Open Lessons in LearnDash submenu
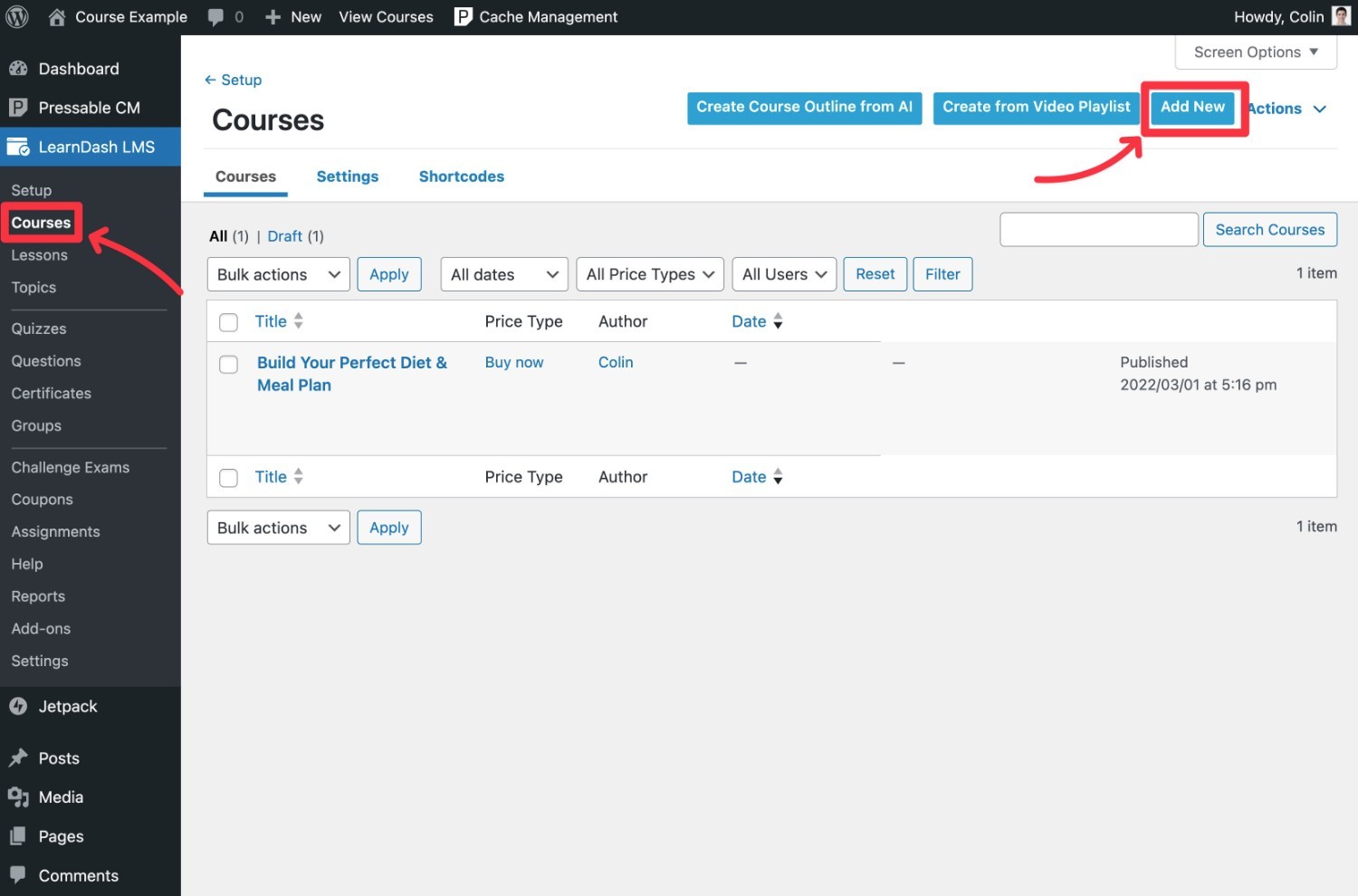Viewport: 1358px width, 896px height. coord(39,255)
